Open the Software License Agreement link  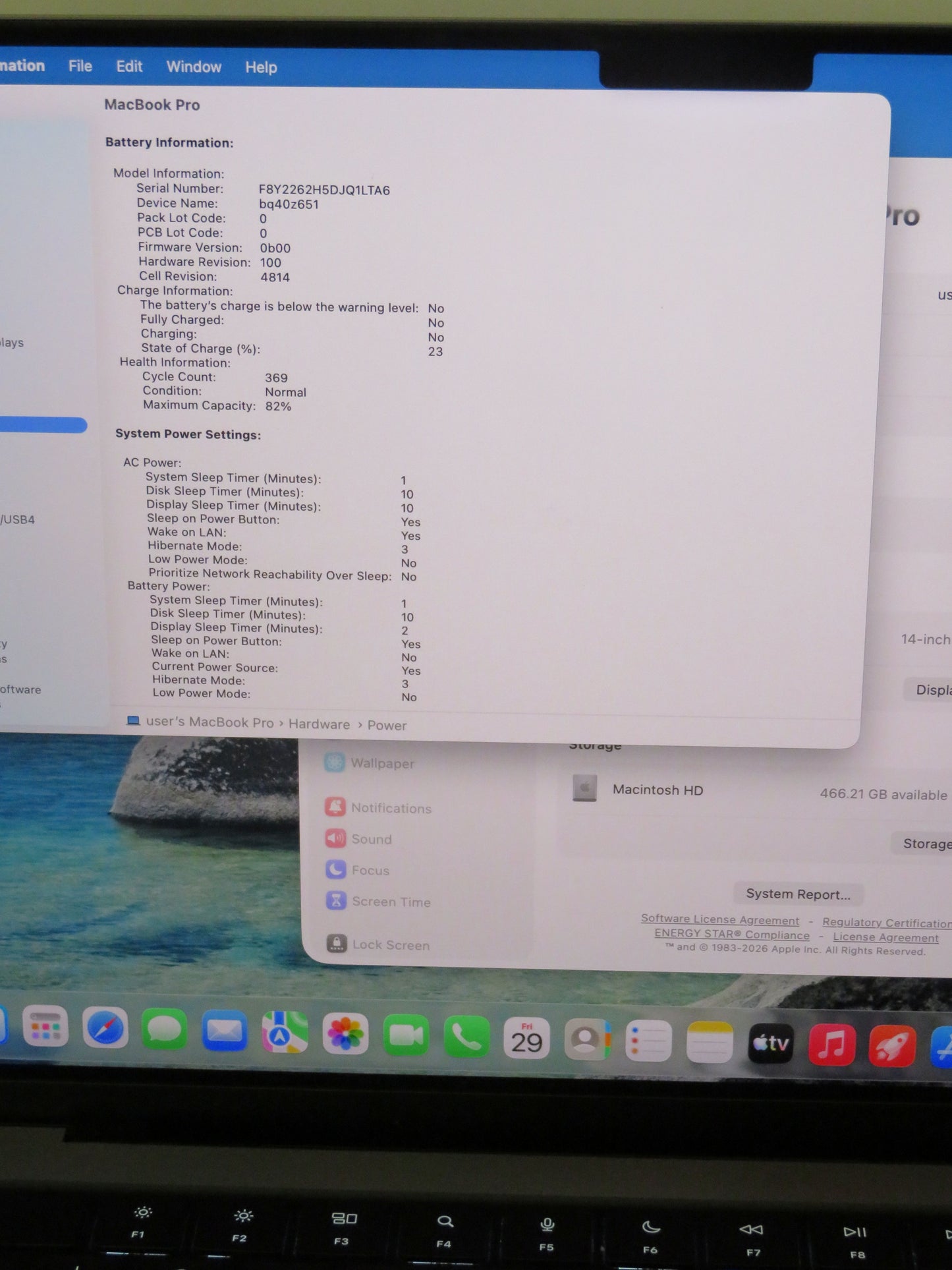click(720, 919)
